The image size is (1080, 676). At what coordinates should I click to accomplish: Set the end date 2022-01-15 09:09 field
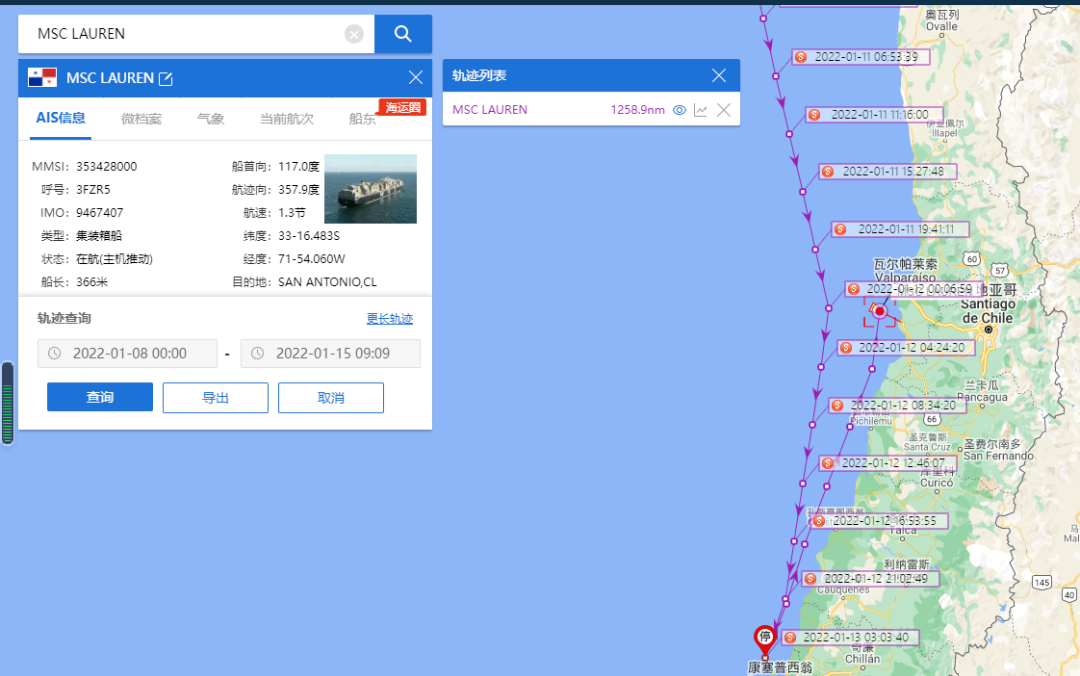coord(331,354)
